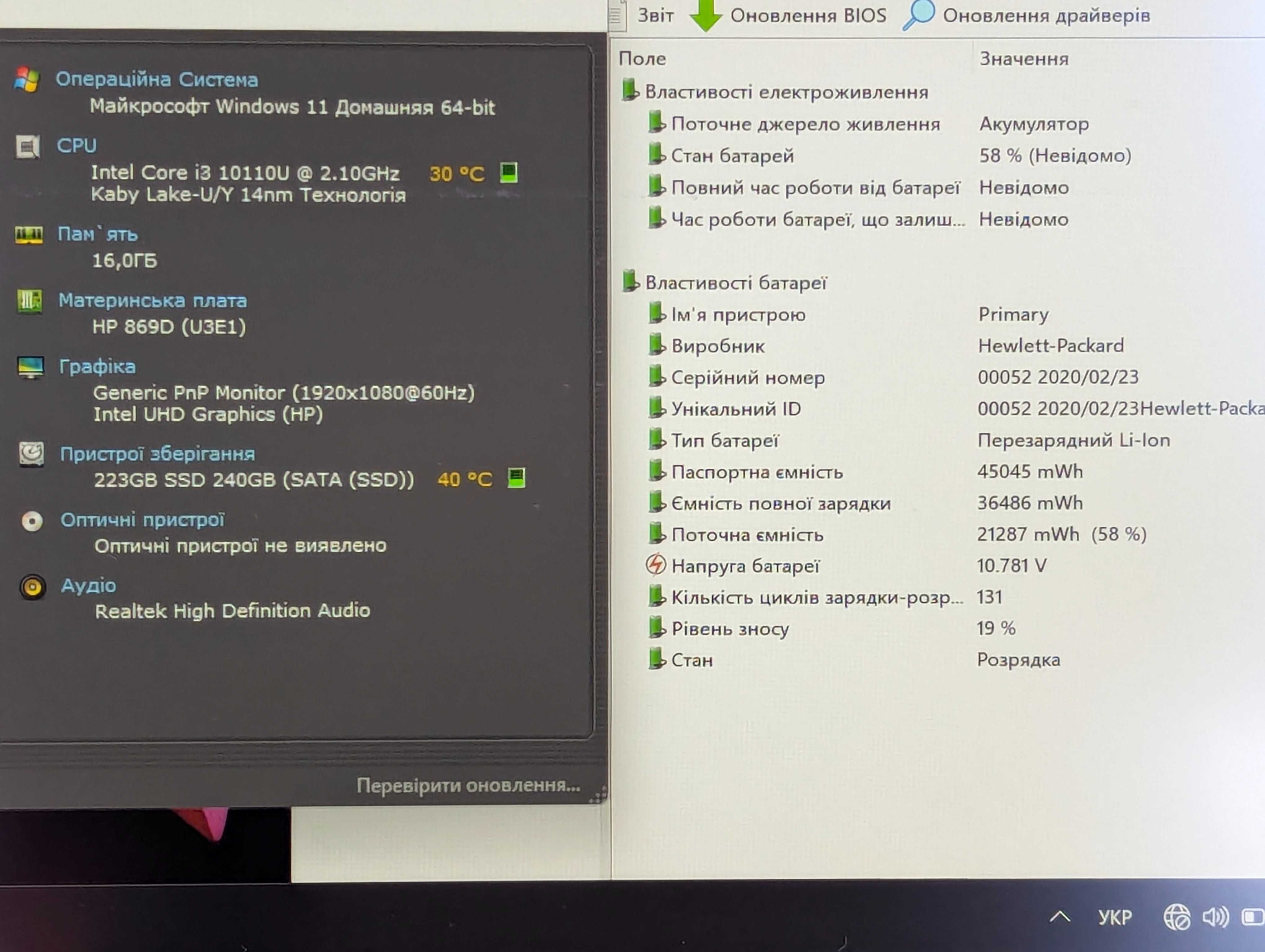1265x952 pixels.
Task: Select the Унікальний ID row
Action: coord(956,408)
